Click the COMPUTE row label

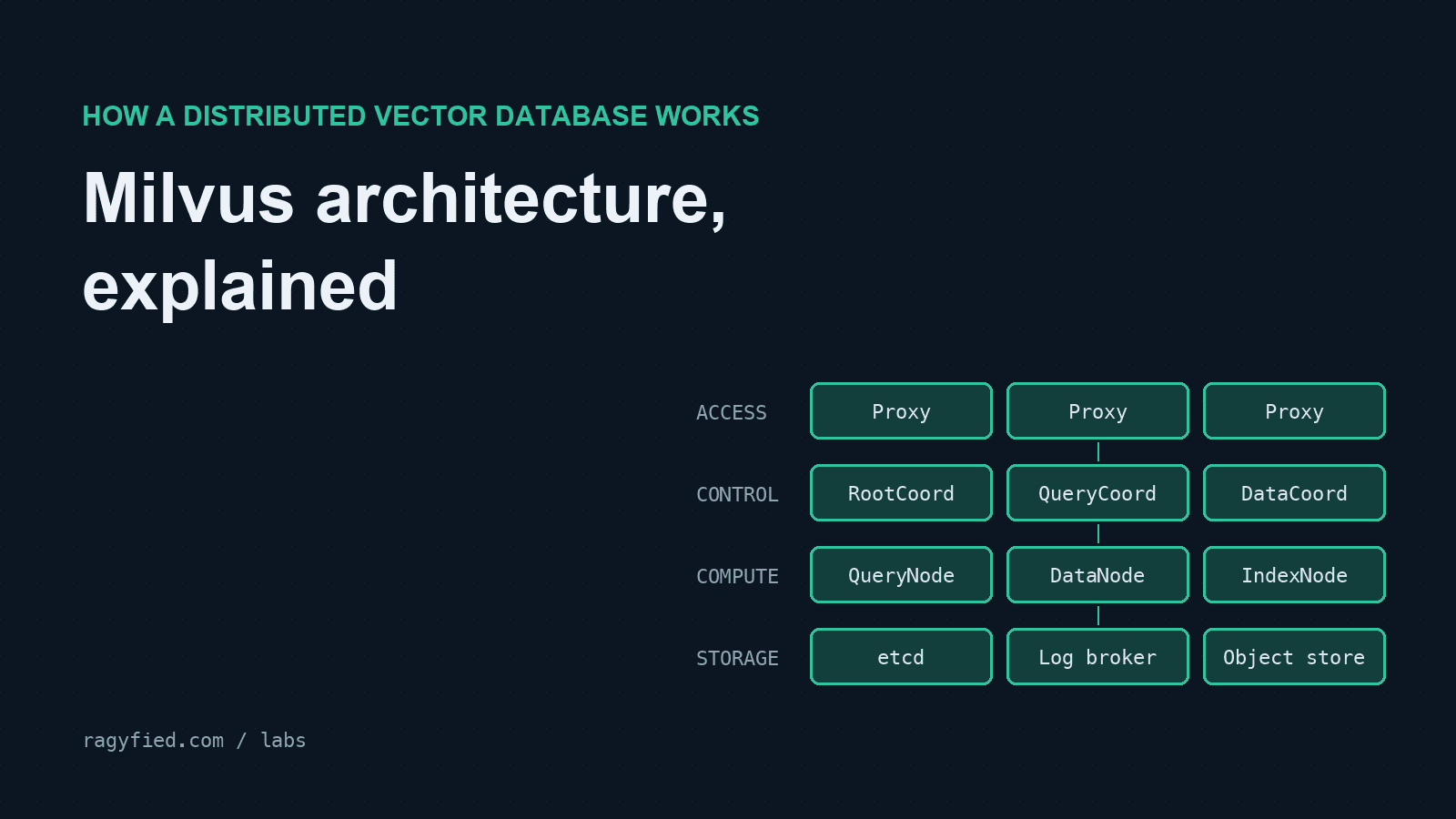tap(737, 577)
